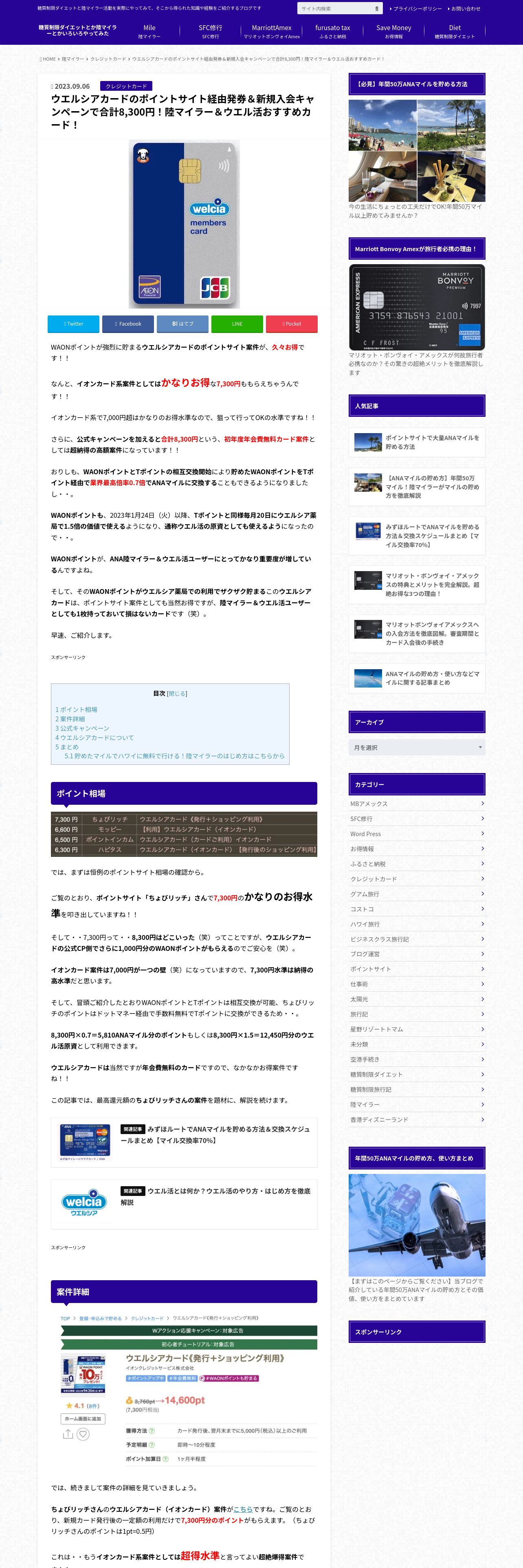This screenshot has height=1568, width=523.
Task: Open MBアメックス category
Action: click(x=416, y=804)
